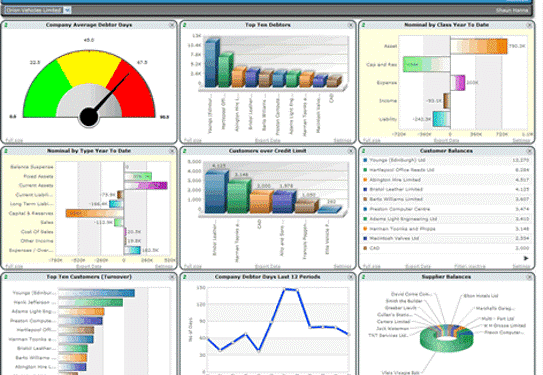
Task: Click green refresh icon on Top Ten Customers (Turnover)
Action: tap(6, 277)
